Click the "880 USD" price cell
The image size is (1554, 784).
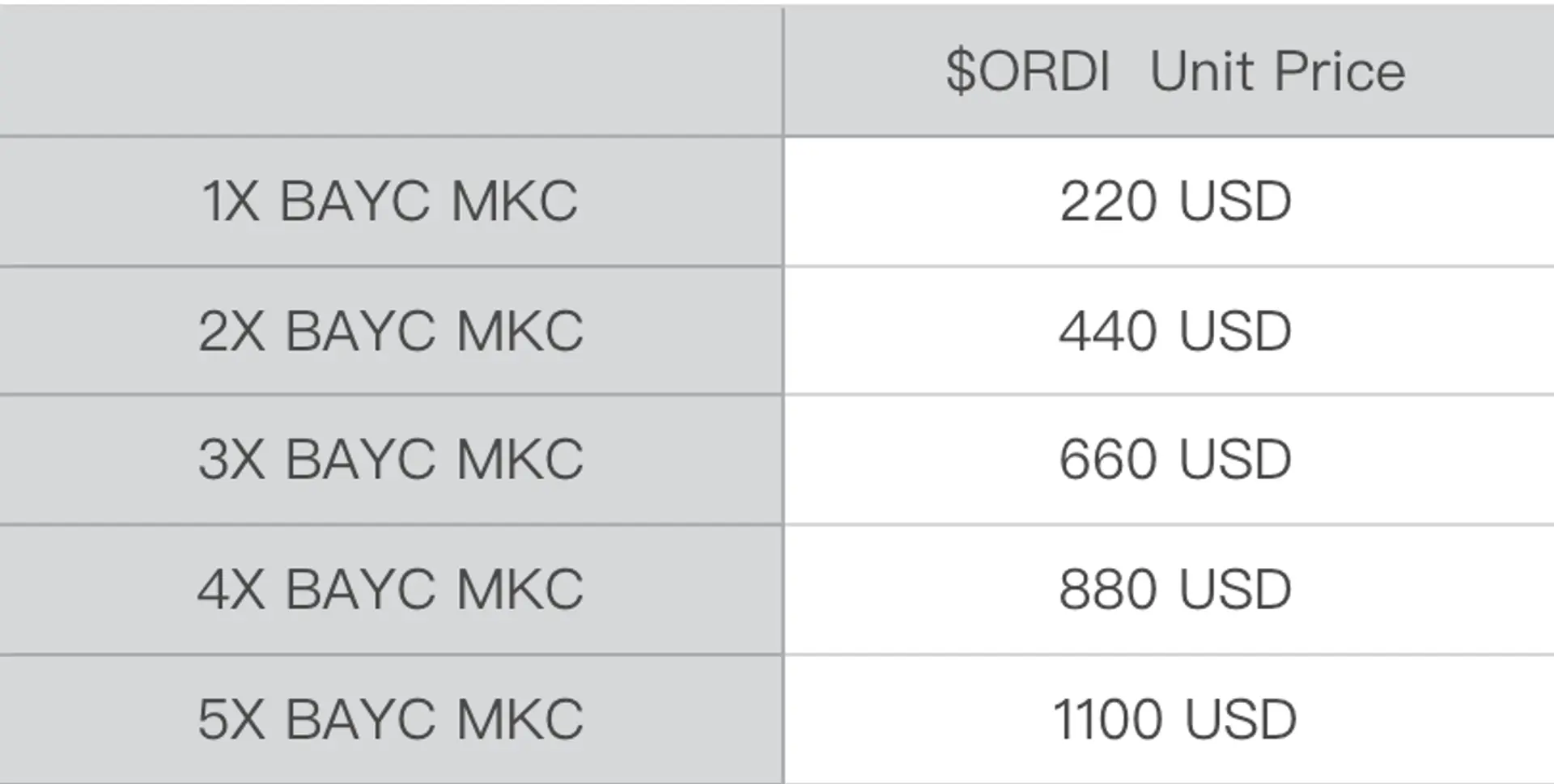click(x=1174, y=589)
